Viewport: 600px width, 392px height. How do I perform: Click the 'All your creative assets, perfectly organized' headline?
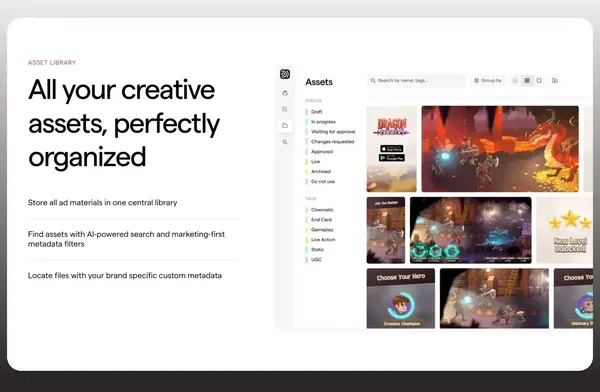(124, 123)
